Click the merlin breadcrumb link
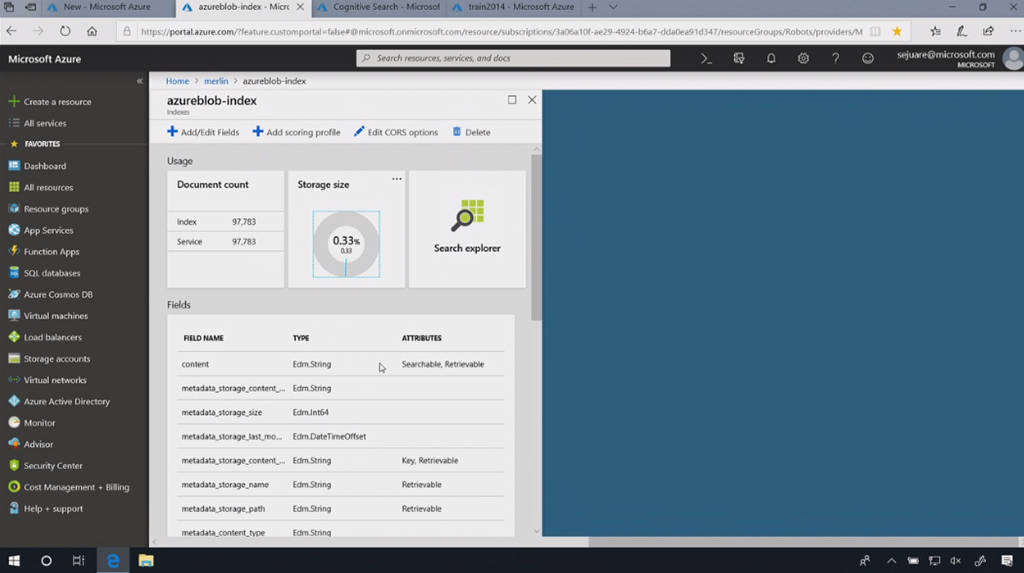1024x573 pixels. [216, 81]
